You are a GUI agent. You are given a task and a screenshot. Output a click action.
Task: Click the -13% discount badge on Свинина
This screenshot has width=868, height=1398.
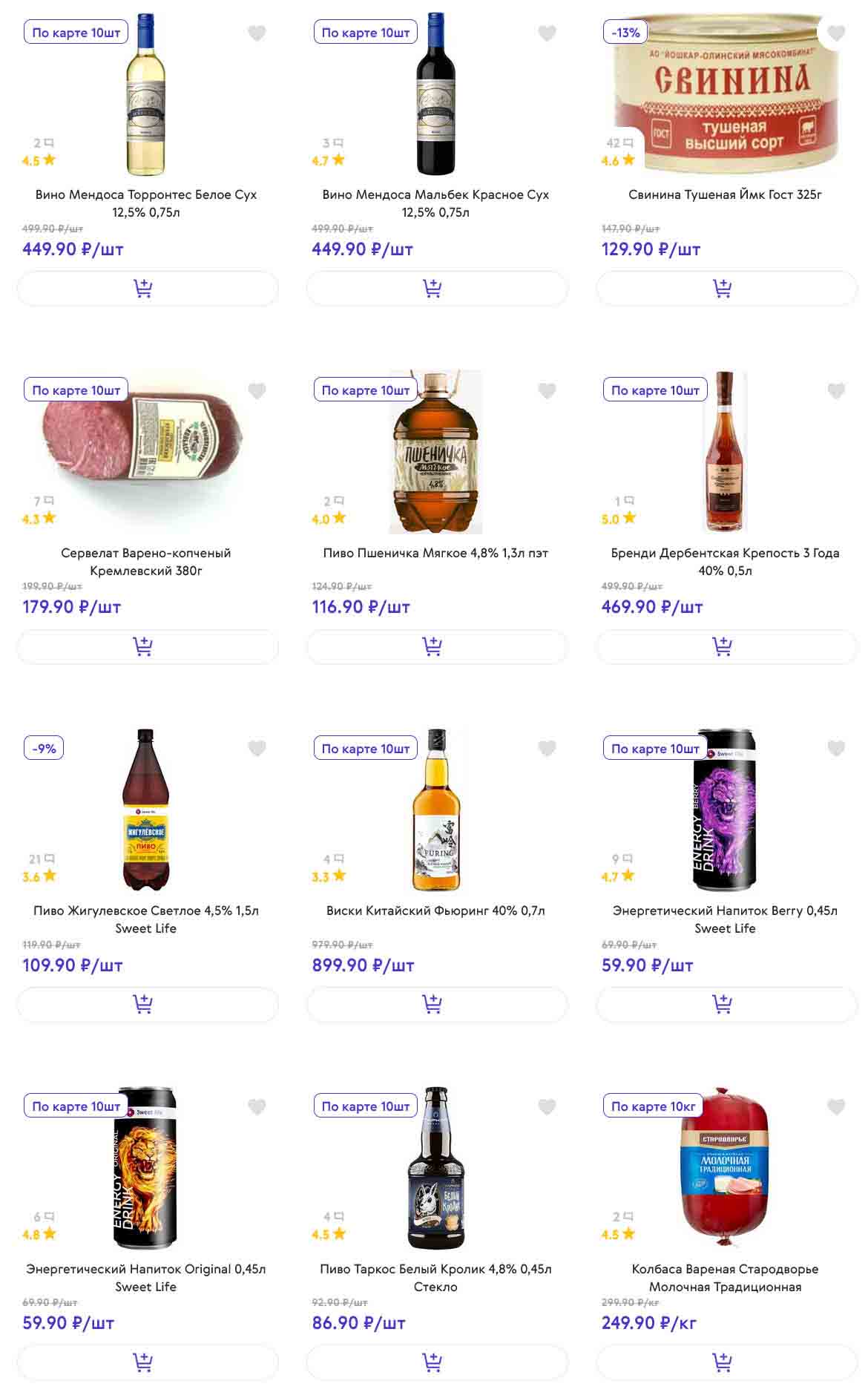click(x=625, y=33)
